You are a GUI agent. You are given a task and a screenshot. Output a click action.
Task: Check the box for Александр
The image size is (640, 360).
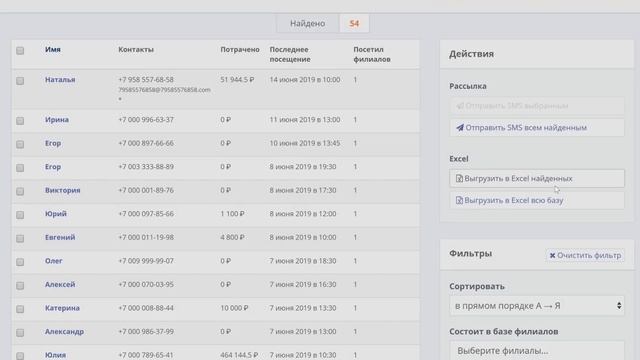click(x=20, y=333)
